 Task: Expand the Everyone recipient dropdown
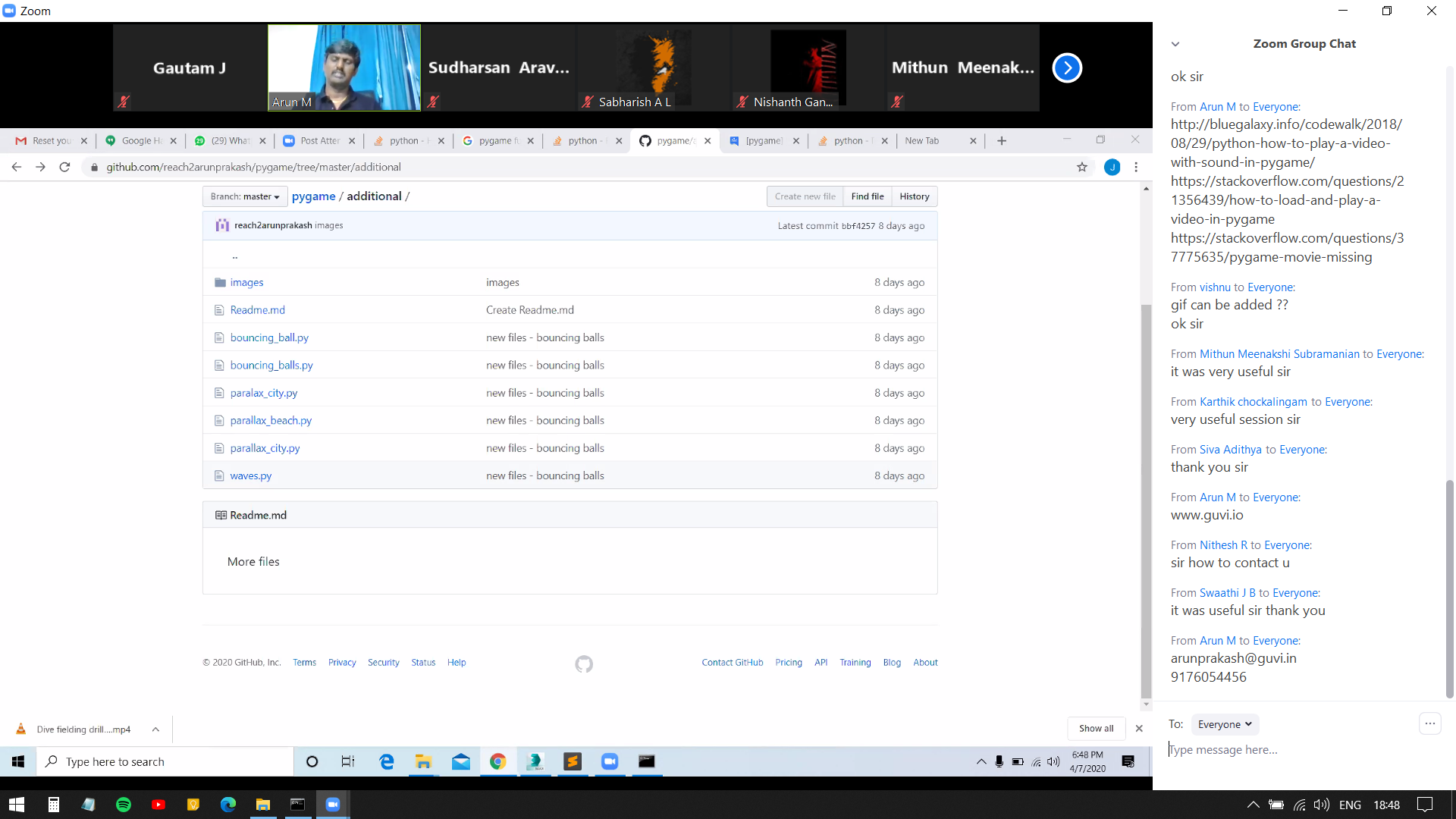click(1224, 724)
